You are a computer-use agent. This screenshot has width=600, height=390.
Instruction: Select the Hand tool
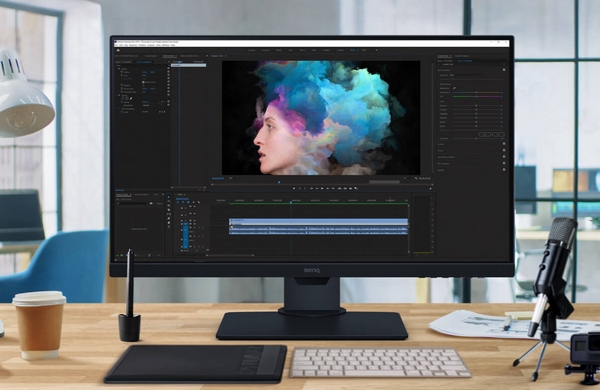click(169, 223)
